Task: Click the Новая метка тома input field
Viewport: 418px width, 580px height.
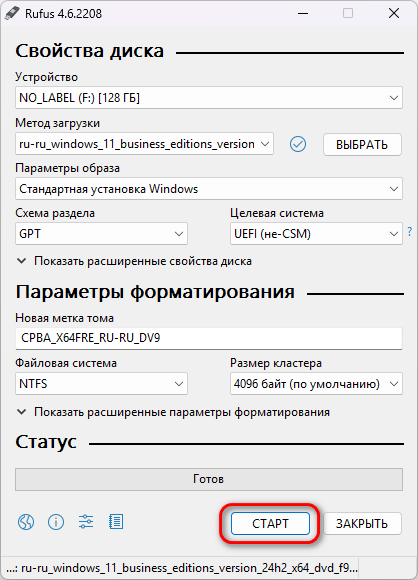Action: 209,338
